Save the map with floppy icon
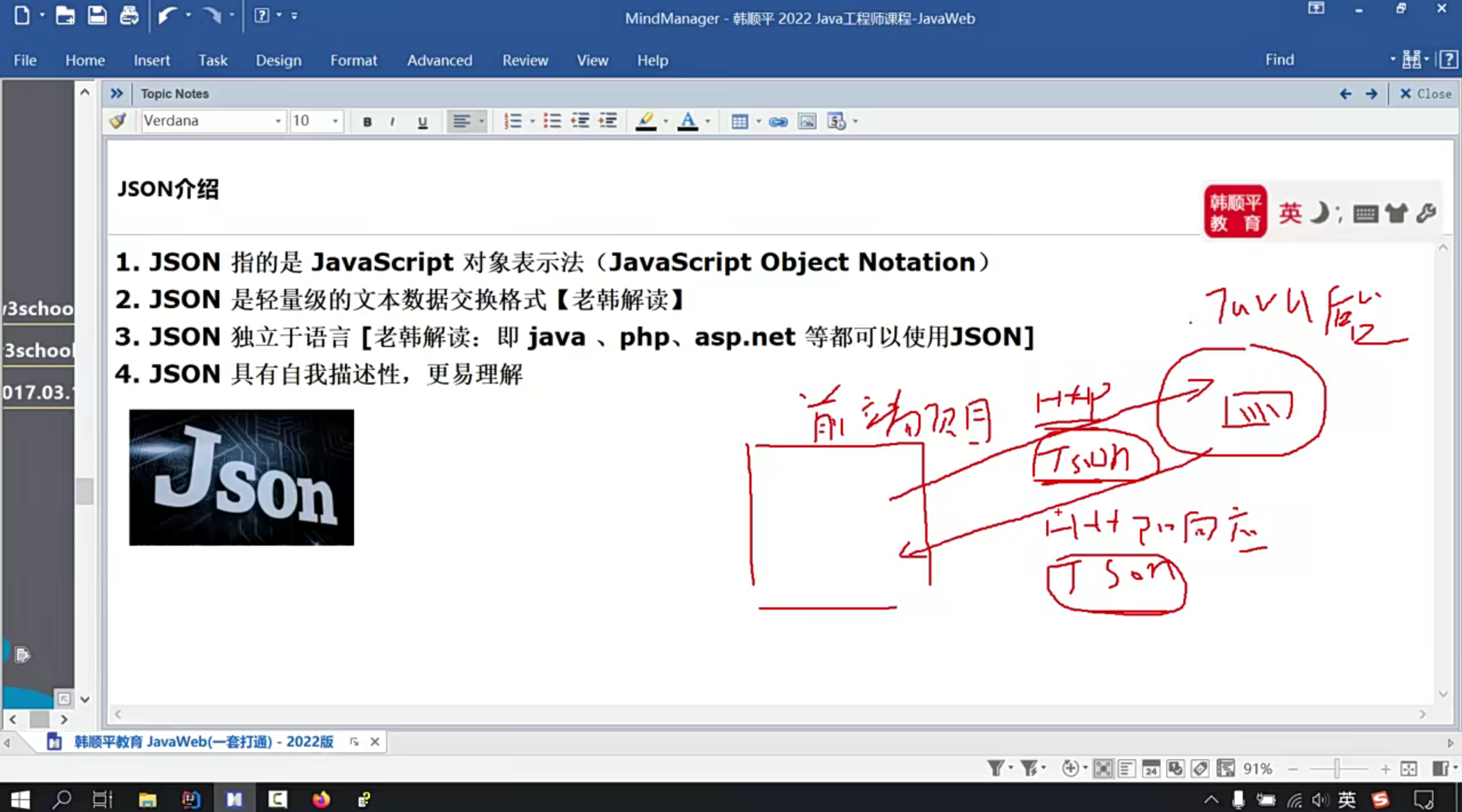Viewport: 1462px width, 812px height. point(97,15)
